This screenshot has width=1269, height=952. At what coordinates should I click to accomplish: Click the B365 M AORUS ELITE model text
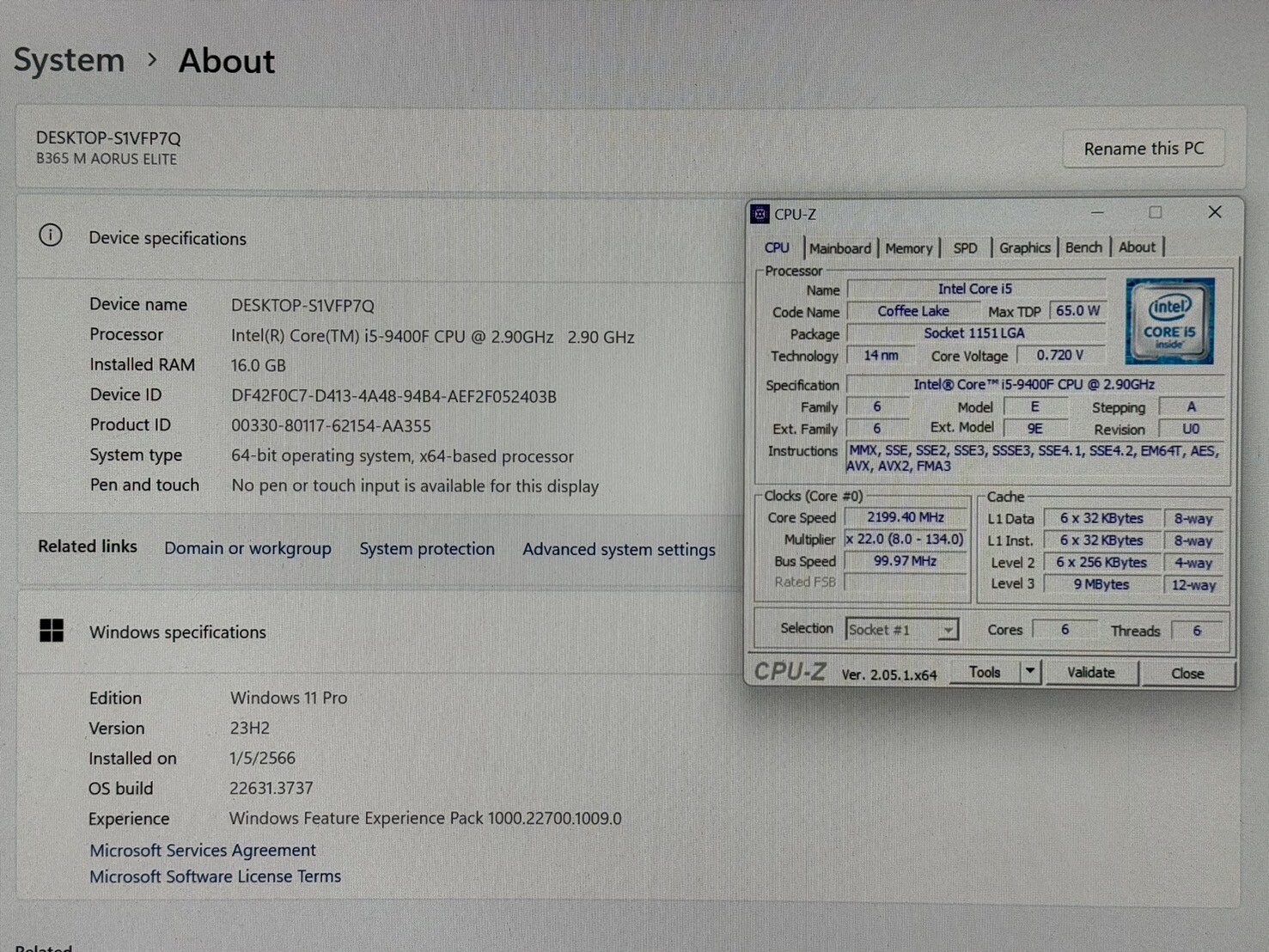[x=107, y=159]
